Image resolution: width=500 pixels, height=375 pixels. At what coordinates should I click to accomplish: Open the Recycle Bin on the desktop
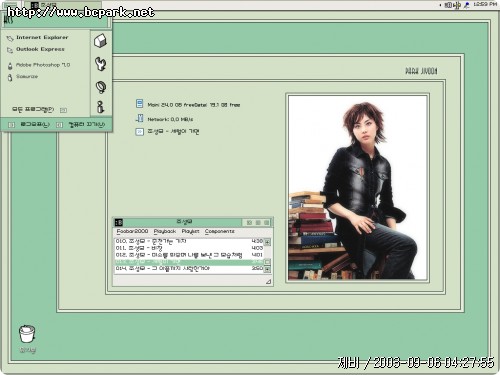27,338
